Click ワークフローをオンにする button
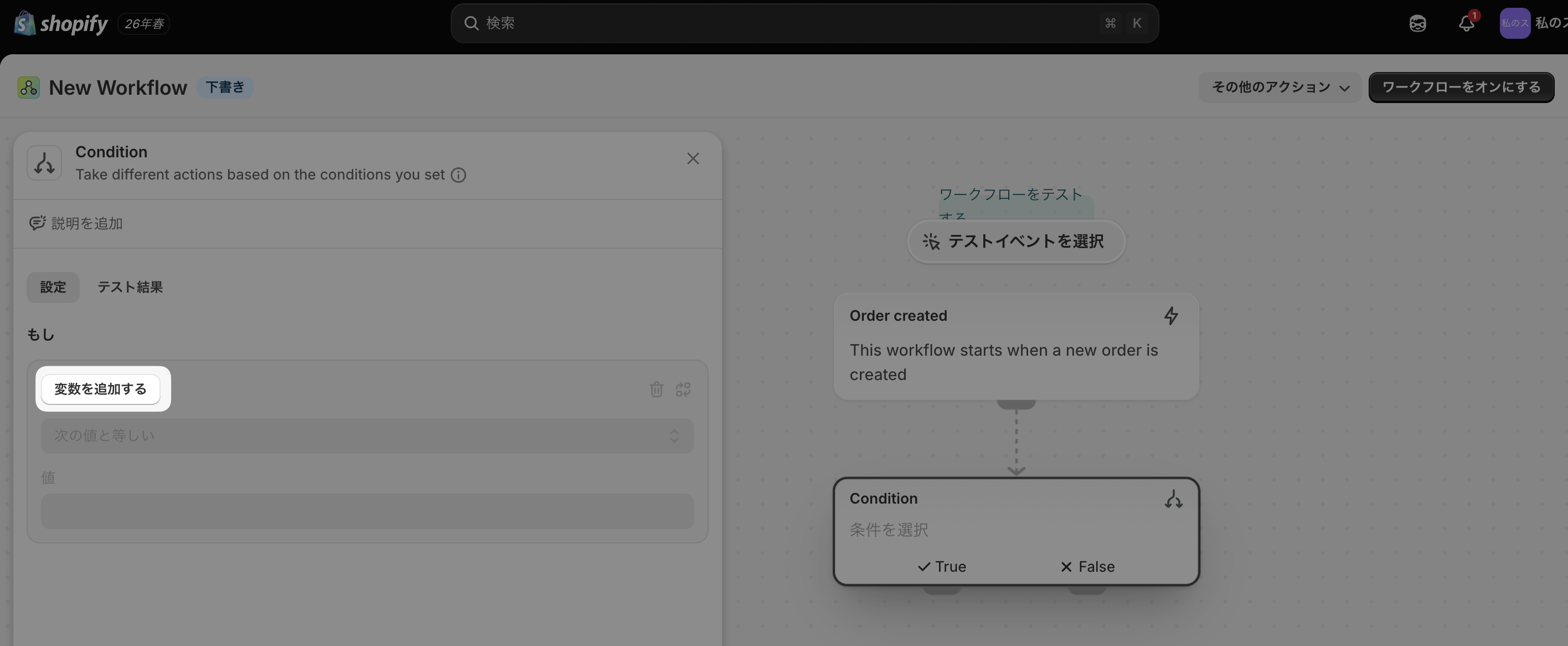 click(x=1461, y=88)
